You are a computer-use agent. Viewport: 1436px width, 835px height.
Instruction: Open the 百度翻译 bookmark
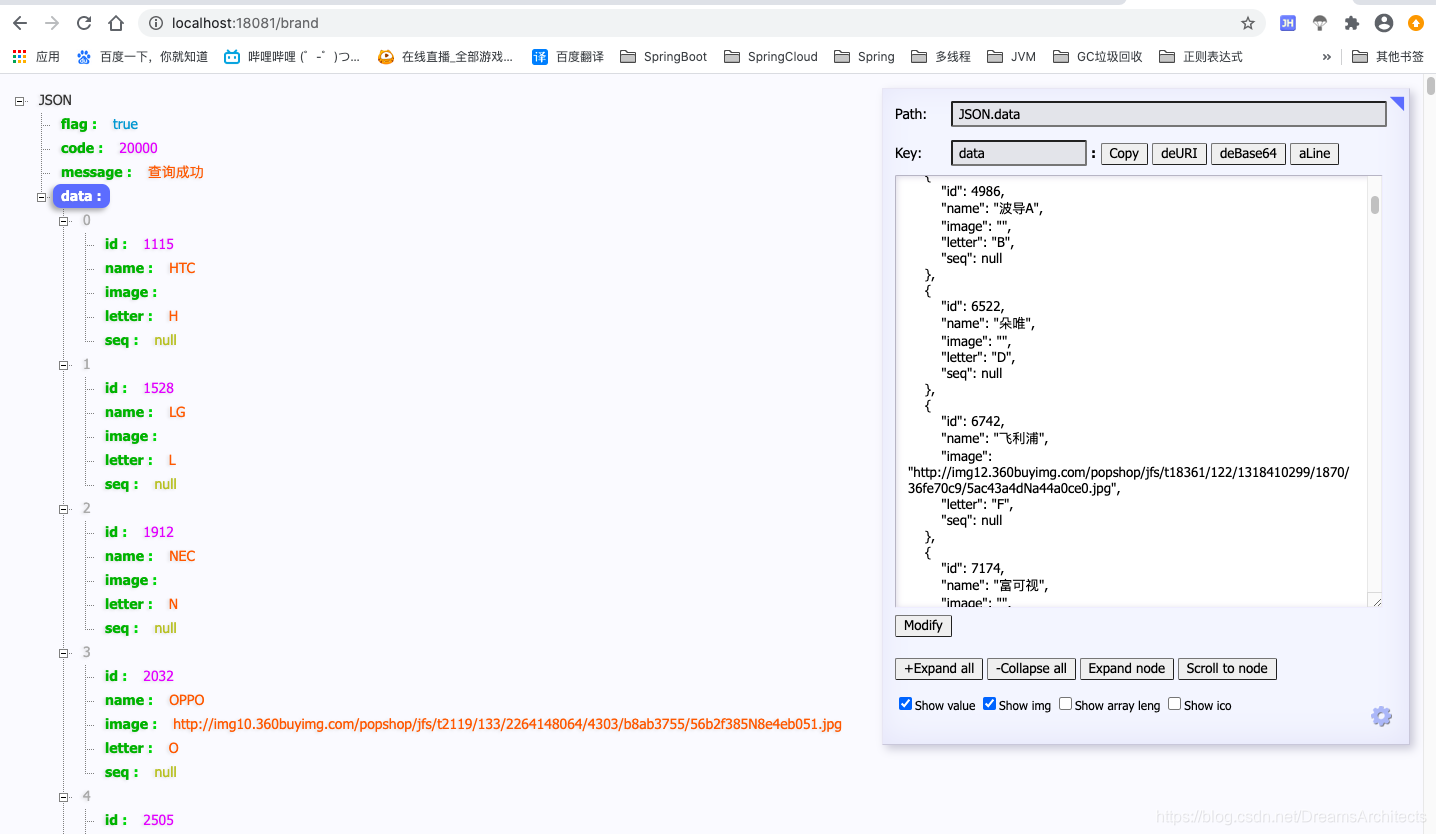click(568, 57)
